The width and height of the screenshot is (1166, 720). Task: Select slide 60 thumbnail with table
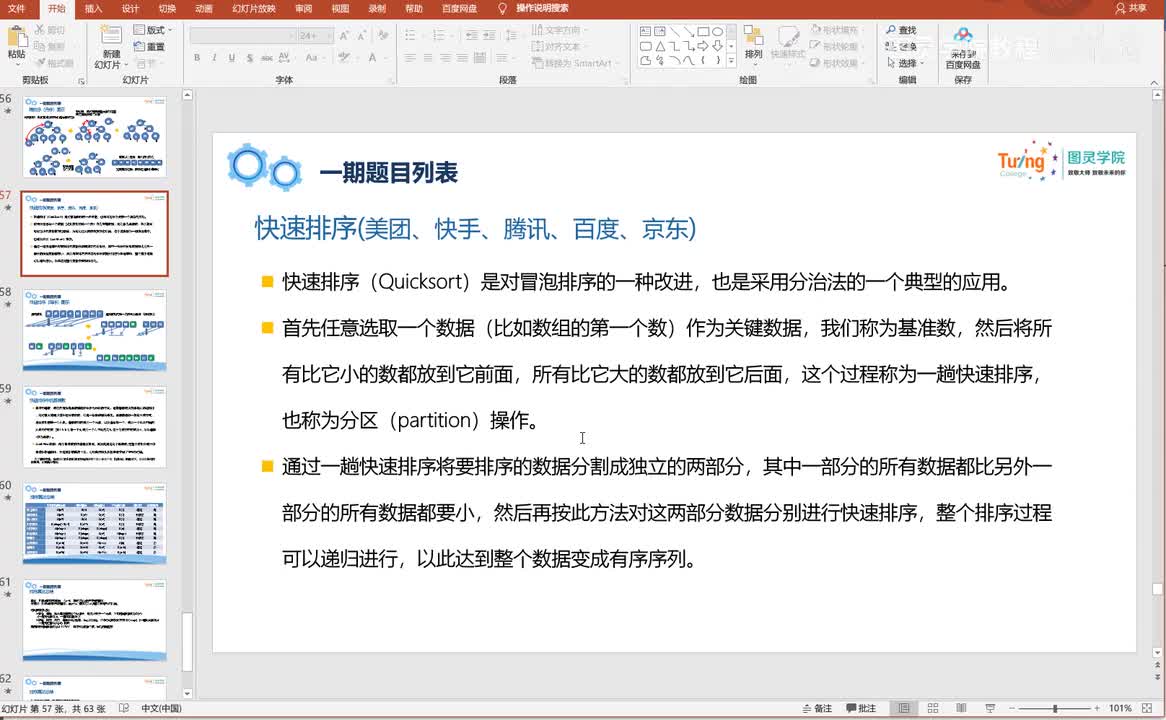coord(94,523)
